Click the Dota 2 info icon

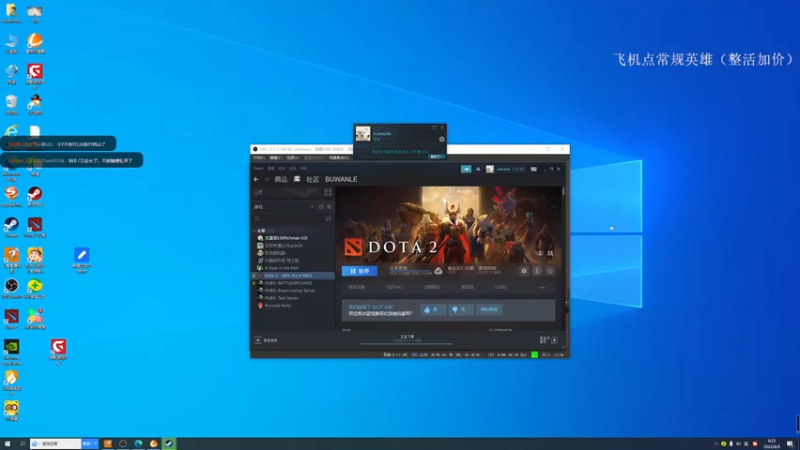pyautogui.click(x=537, y=271)
